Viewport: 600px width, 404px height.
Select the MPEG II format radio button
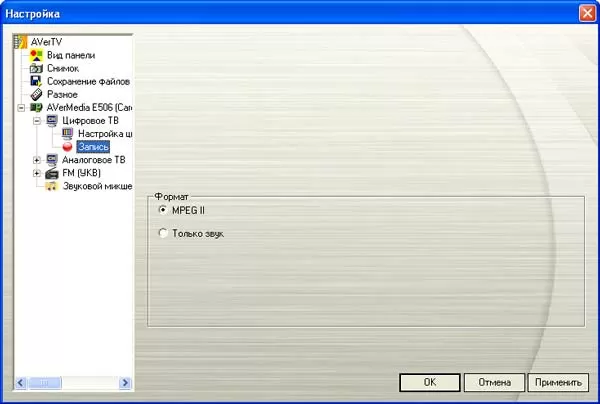point(164,210)
